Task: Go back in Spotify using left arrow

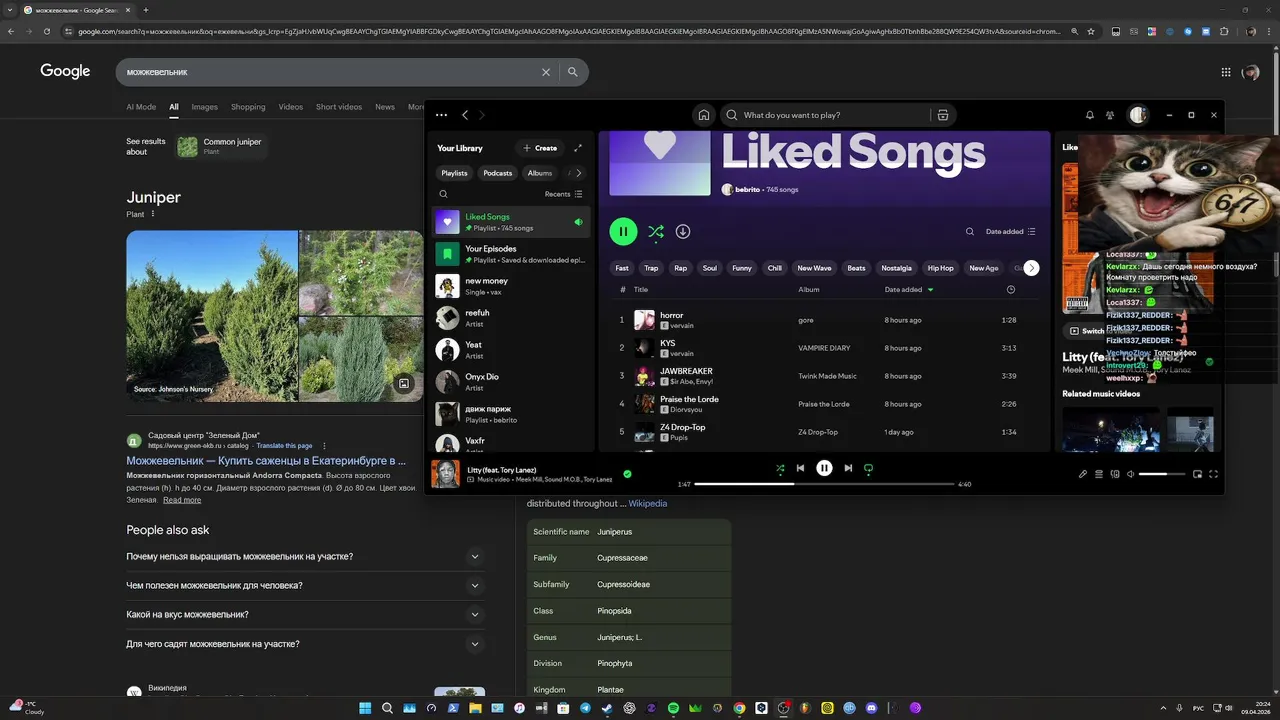Action: [465, 115]
